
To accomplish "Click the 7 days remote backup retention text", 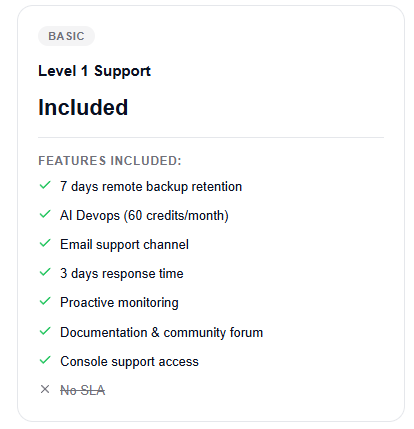I will click(x=151, y=187).
